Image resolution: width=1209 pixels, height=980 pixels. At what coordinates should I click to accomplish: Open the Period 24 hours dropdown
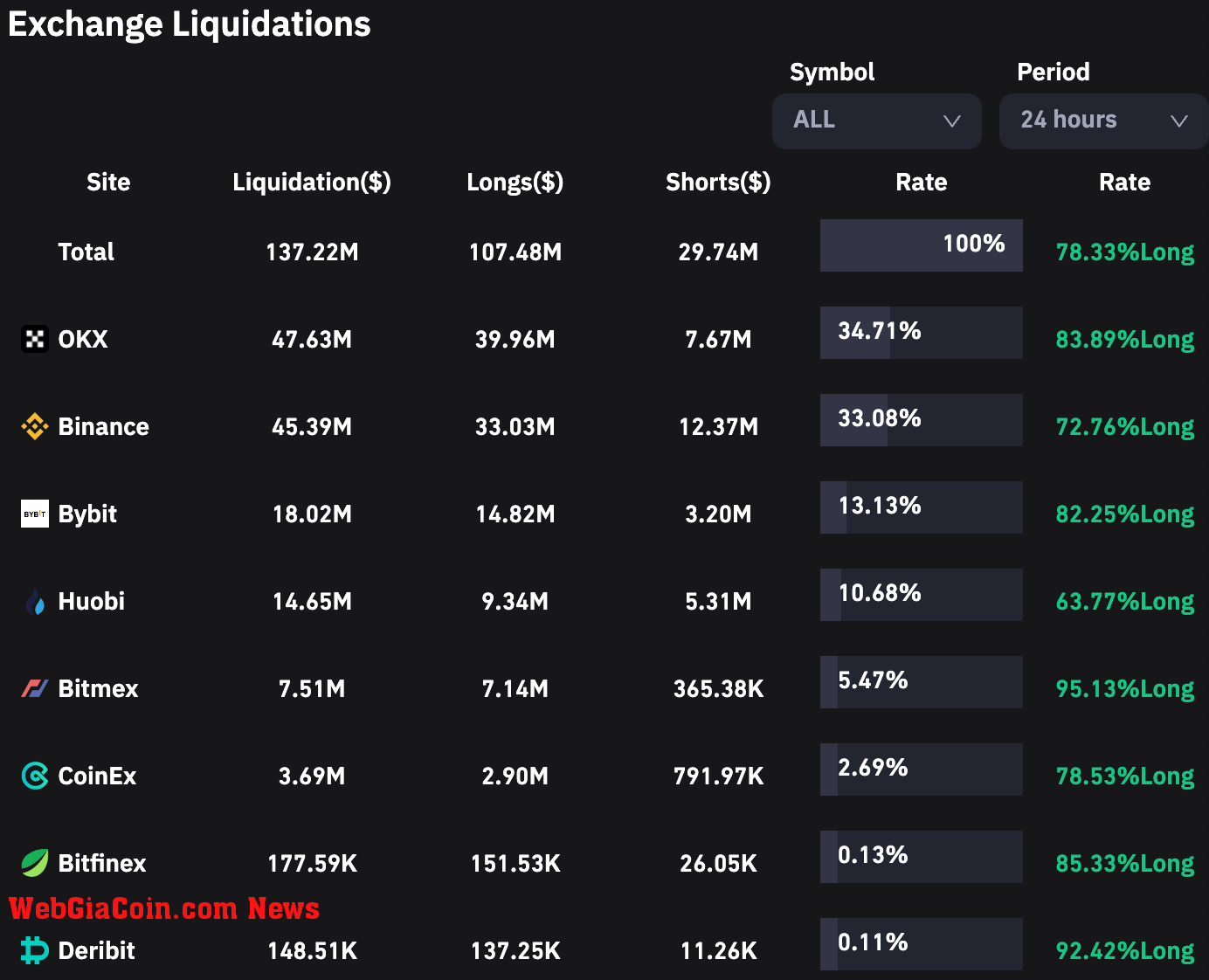pos(1103,121)
